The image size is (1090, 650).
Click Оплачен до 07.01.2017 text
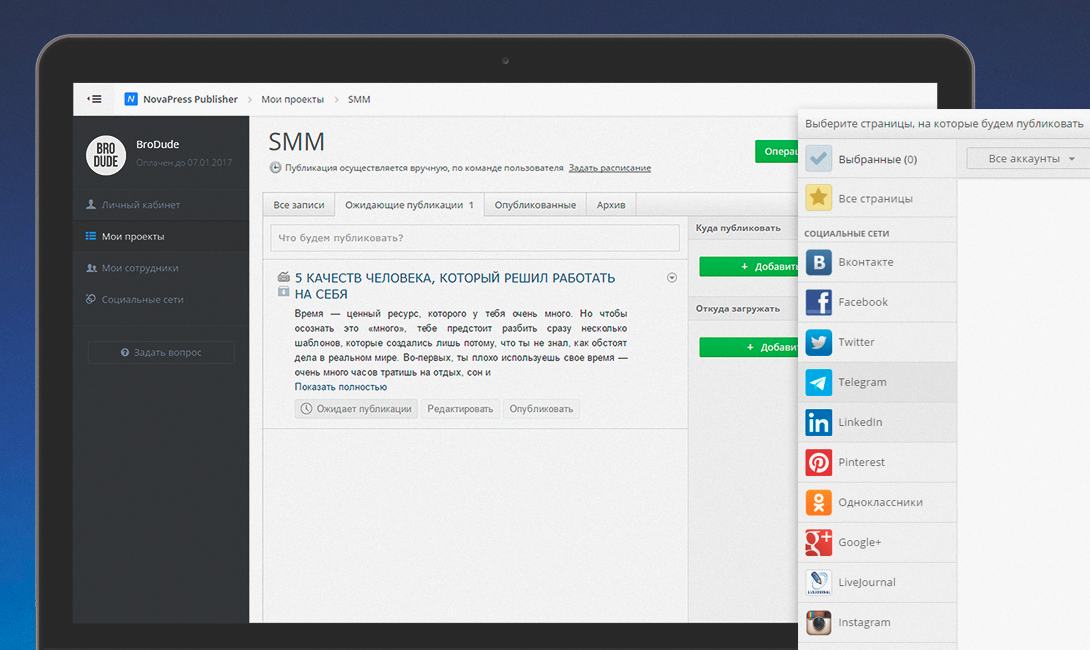[184, 163]
